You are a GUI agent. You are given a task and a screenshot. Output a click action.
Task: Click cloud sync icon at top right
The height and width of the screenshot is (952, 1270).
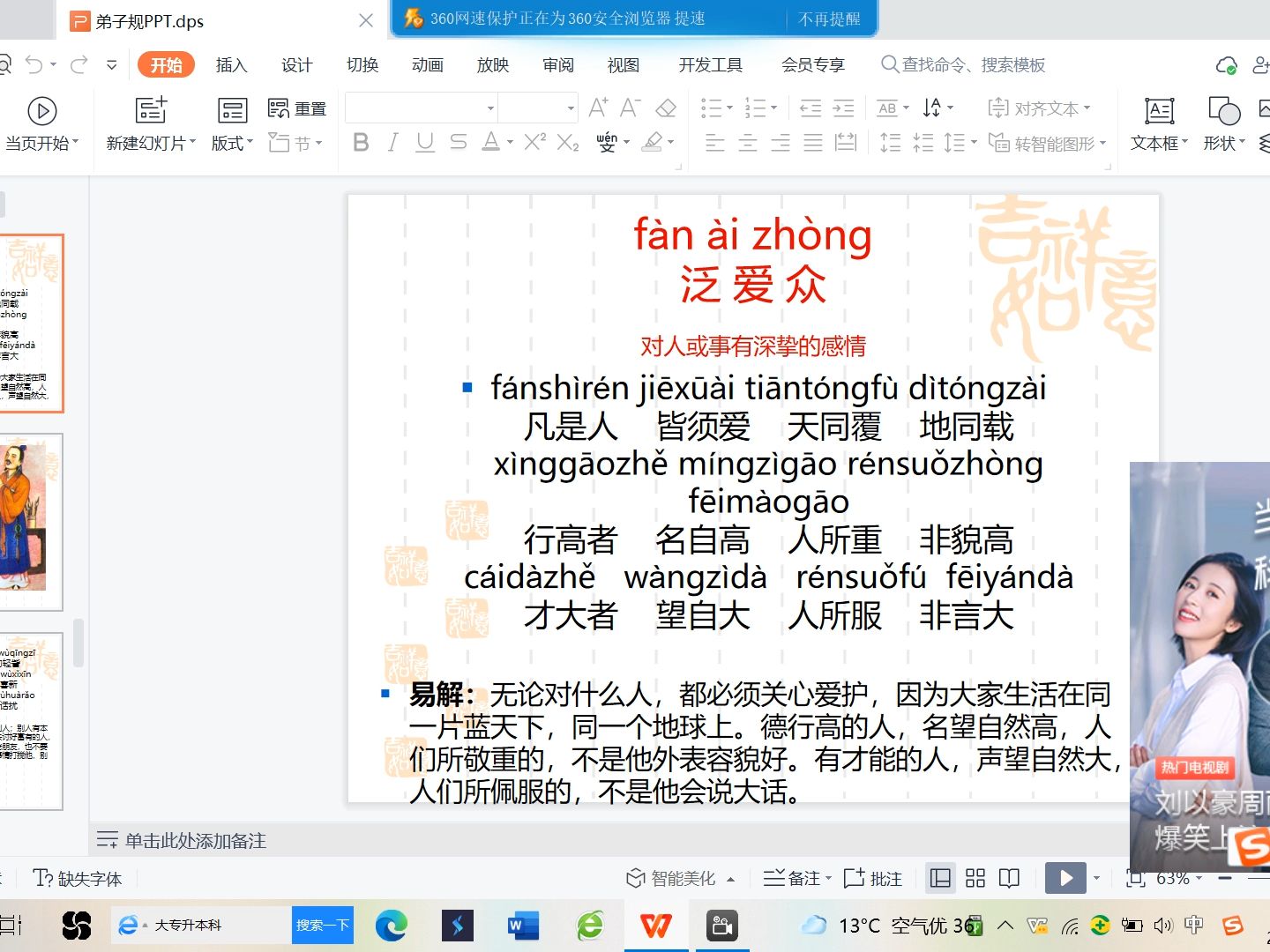pos(1227,65)
